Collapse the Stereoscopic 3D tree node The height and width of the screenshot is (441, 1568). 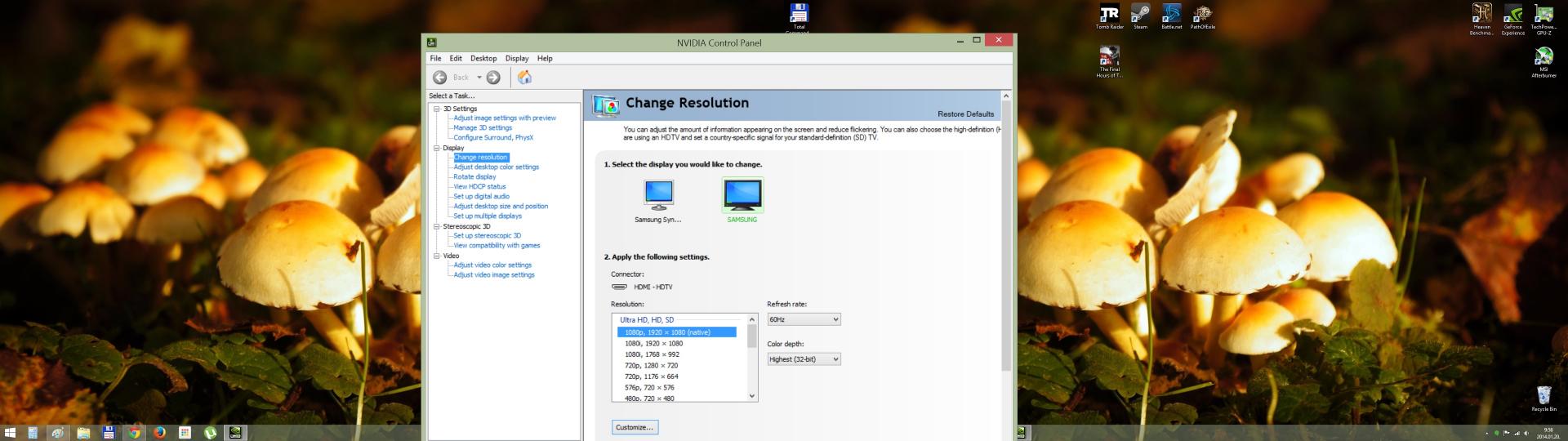436,226
